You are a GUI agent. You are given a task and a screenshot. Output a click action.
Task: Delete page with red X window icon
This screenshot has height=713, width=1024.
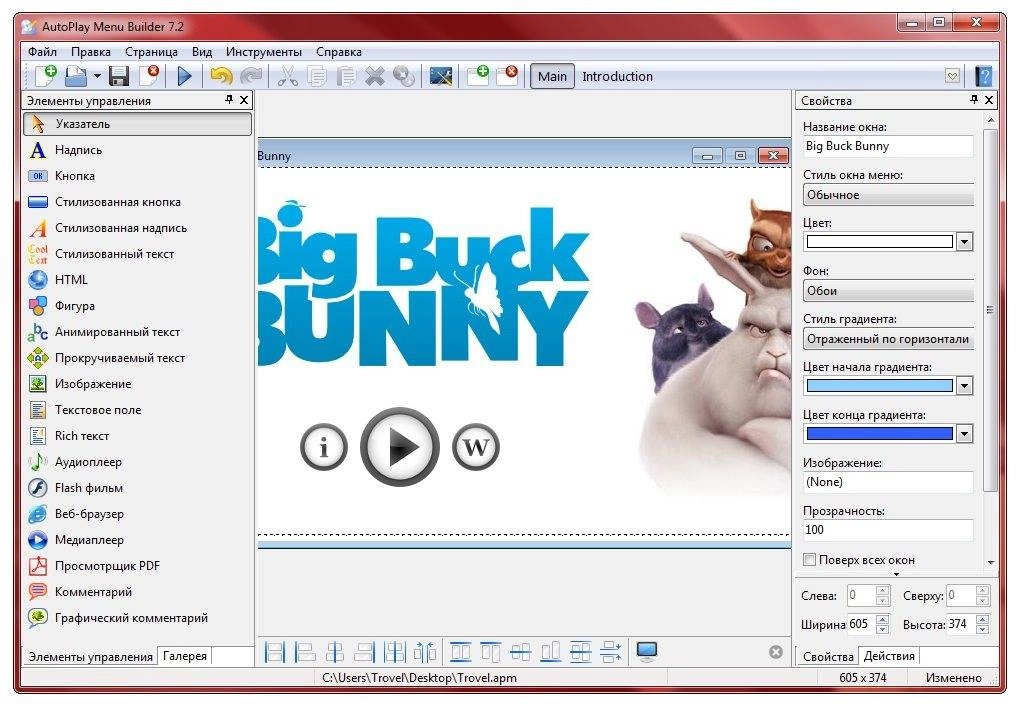[x=507, y=75]
